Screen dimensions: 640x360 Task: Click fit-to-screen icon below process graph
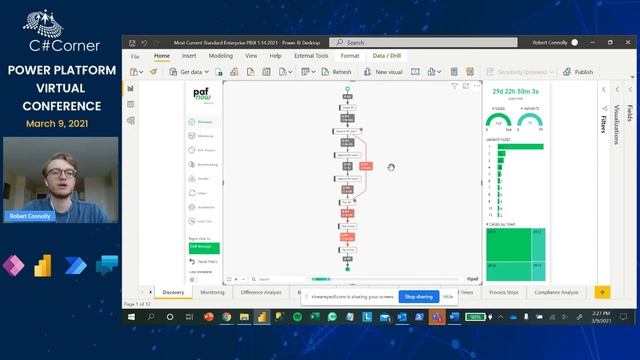229,279
